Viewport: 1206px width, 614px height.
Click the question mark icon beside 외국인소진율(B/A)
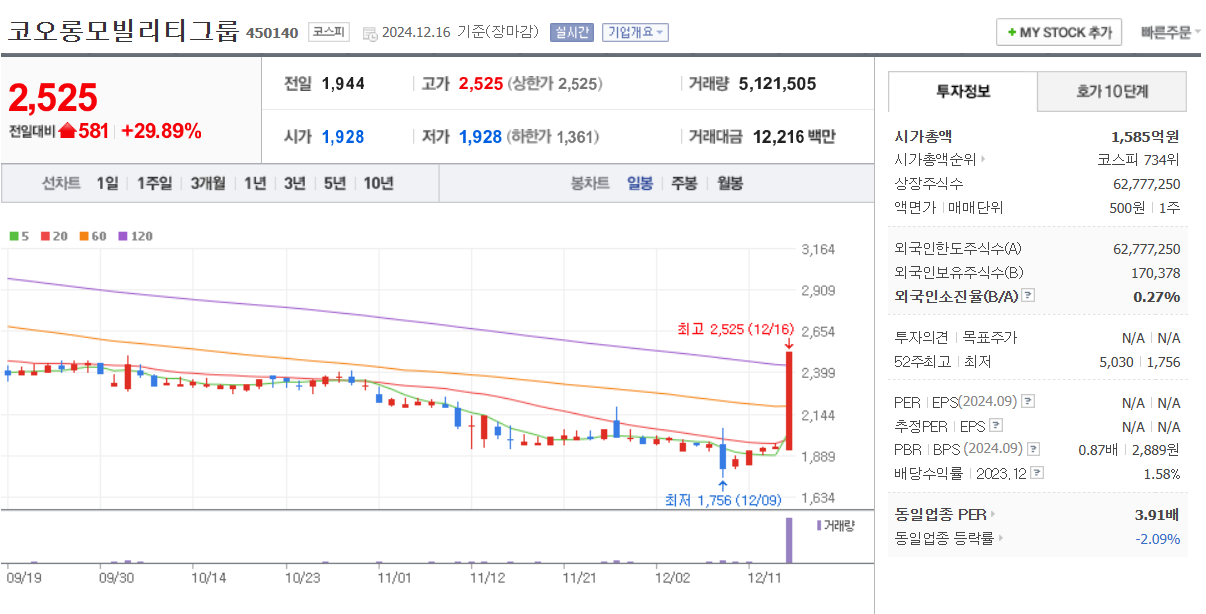click(1028, 296)
